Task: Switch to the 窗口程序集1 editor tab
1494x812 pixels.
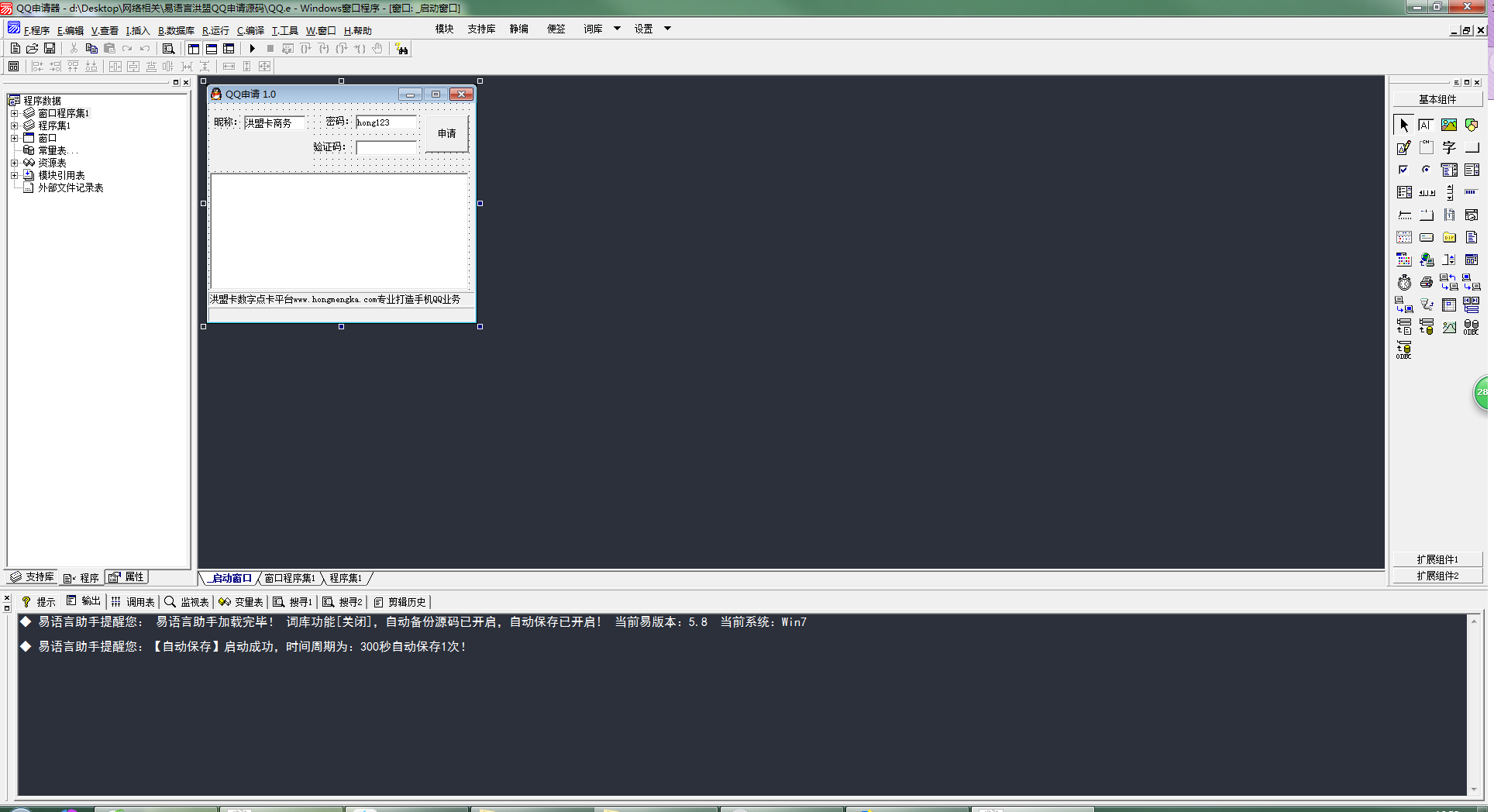Action: click(290, 578)
